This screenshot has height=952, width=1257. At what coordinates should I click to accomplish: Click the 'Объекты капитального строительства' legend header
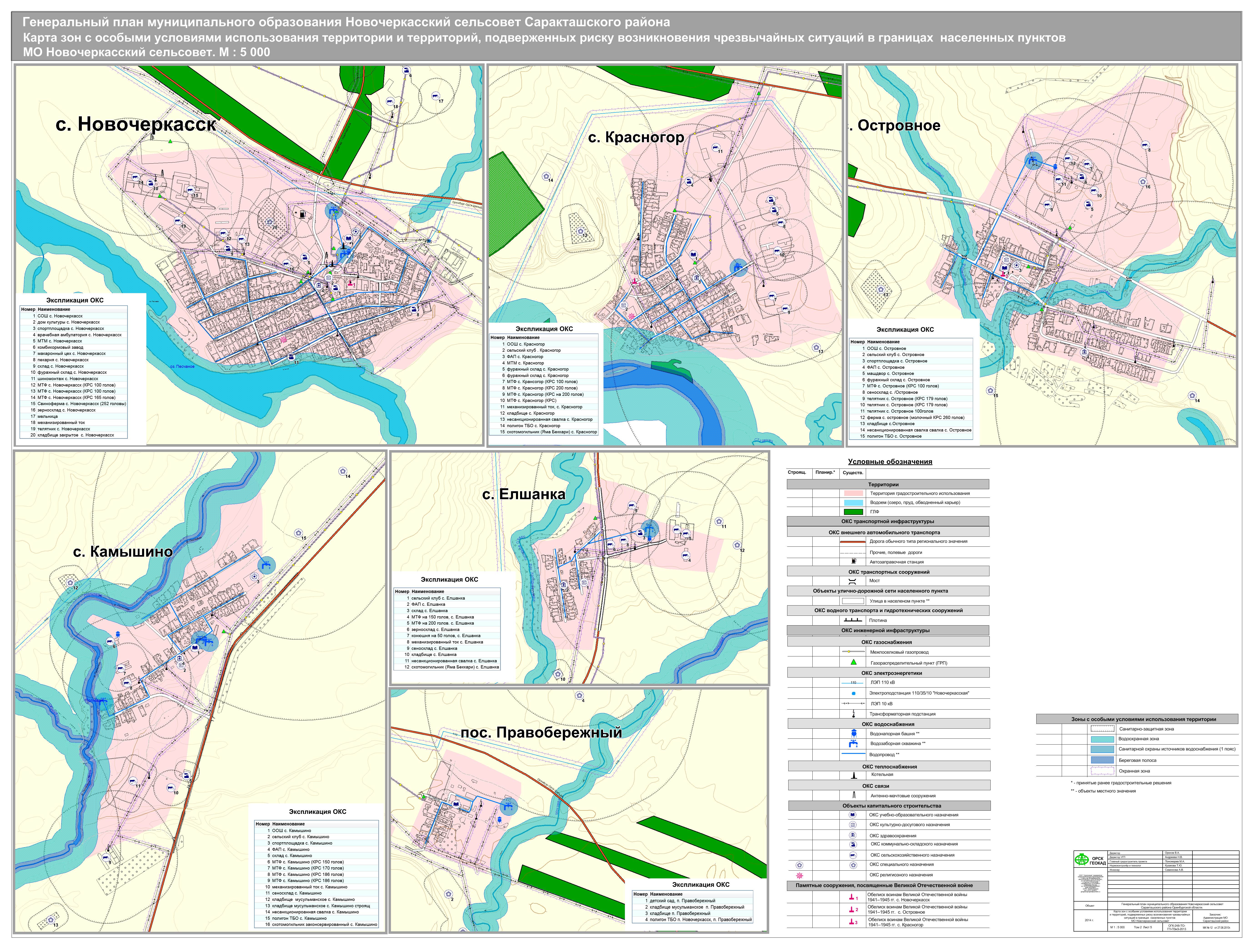tap(889, 805)
